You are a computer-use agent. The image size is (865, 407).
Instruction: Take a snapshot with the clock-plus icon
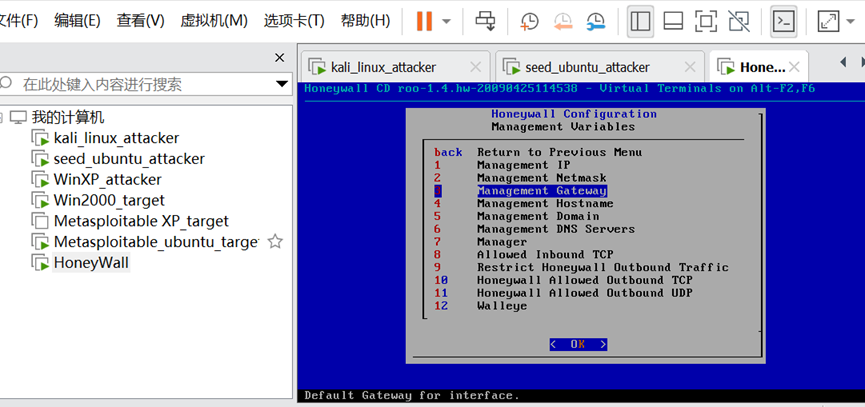[x=530, y=21]
